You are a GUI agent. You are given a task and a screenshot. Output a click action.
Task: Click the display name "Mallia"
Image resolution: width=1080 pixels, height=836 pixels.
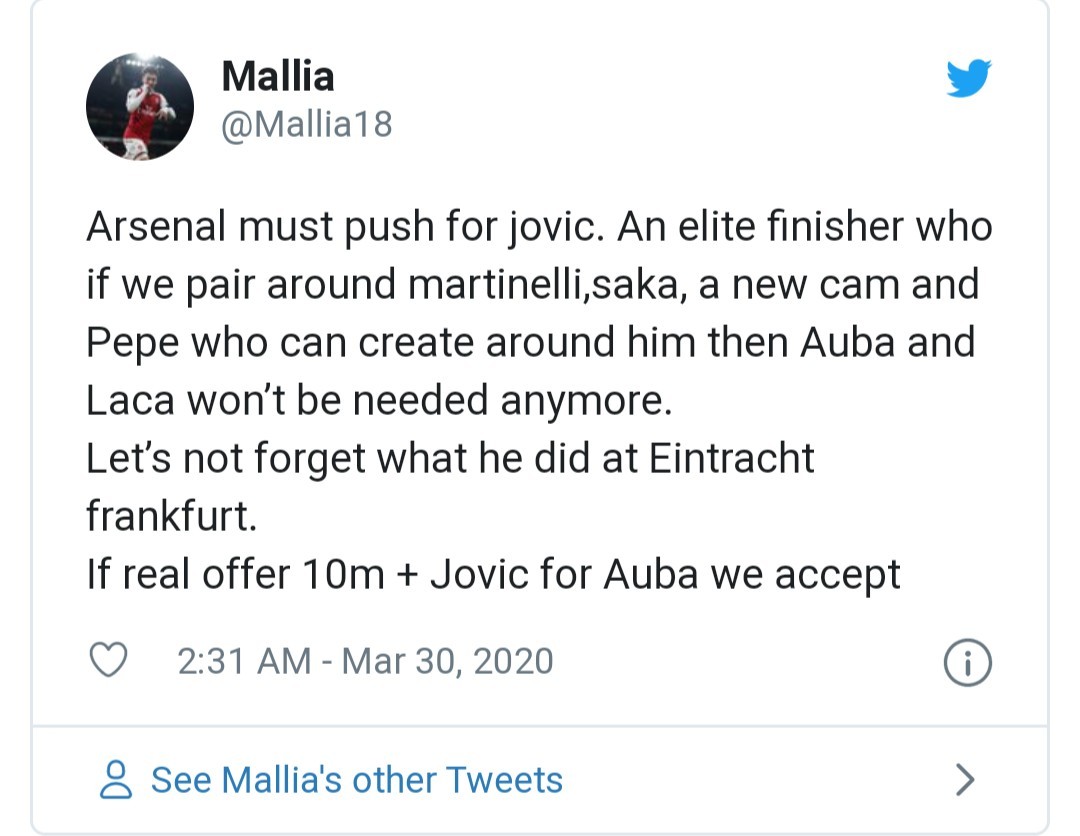click(280, 75)
